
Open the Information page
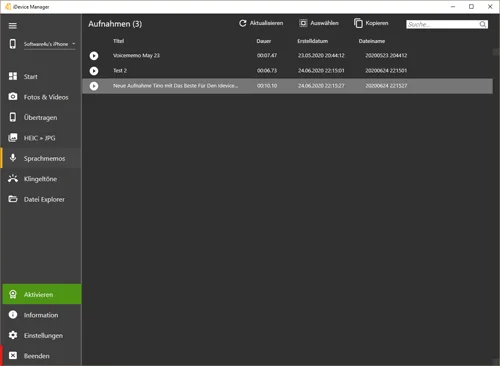pos(41,315)
